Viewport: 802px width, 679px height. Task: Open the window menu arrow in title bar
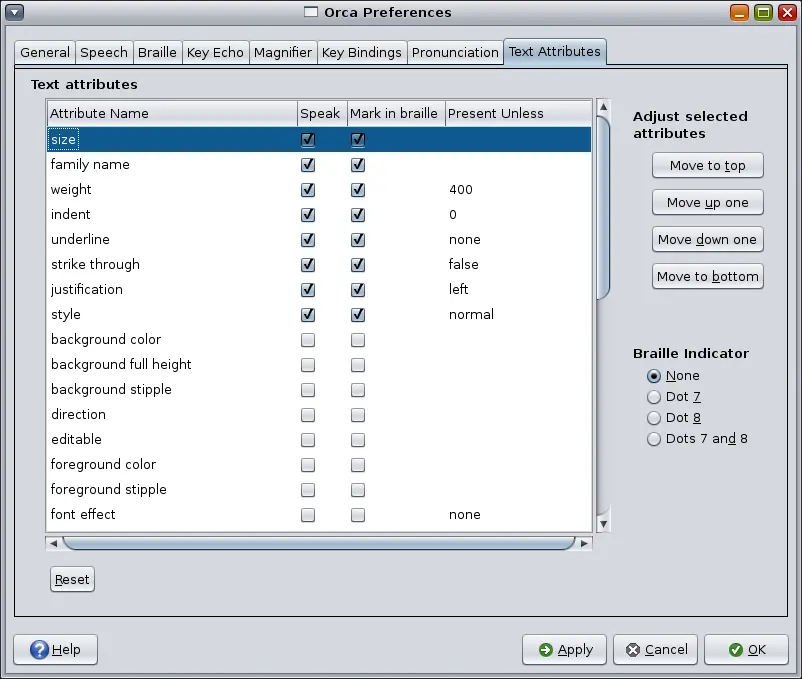click(x=14, y=12)
